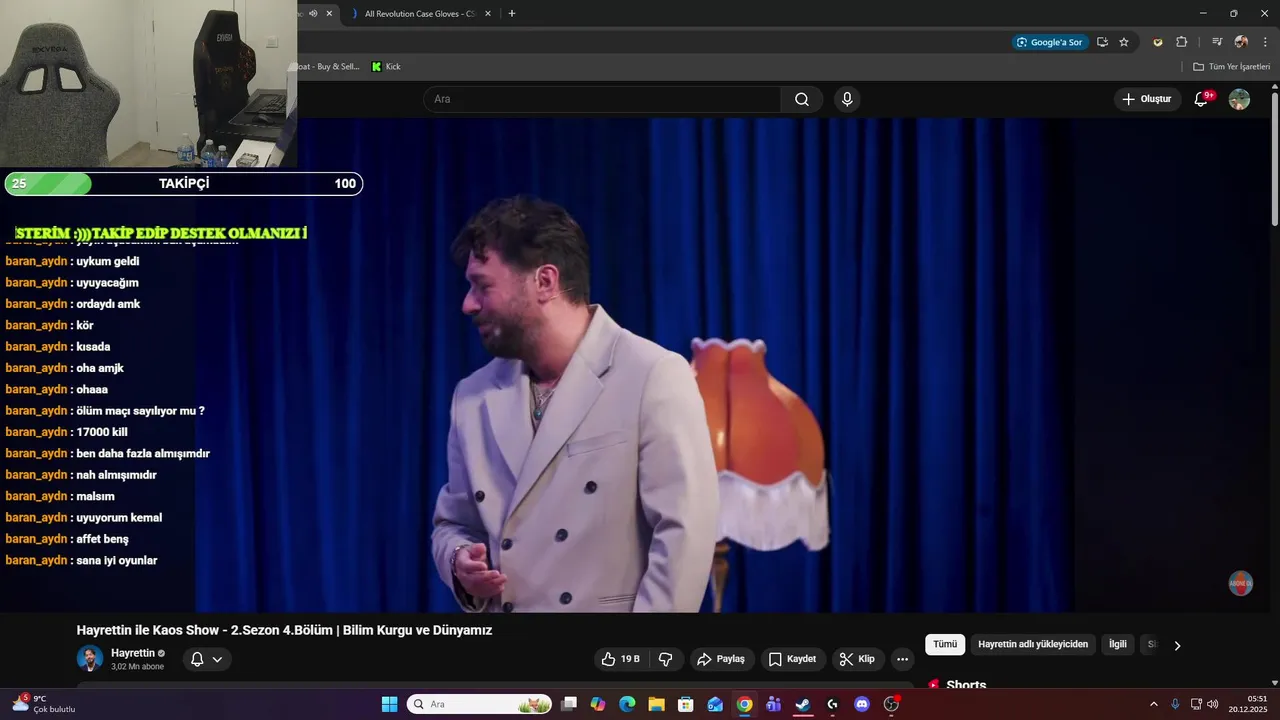The width and height of the screenshot is (1280, 720).
Task: Open the Chrome profile avatar
Action: click(x=1241, y=42)
